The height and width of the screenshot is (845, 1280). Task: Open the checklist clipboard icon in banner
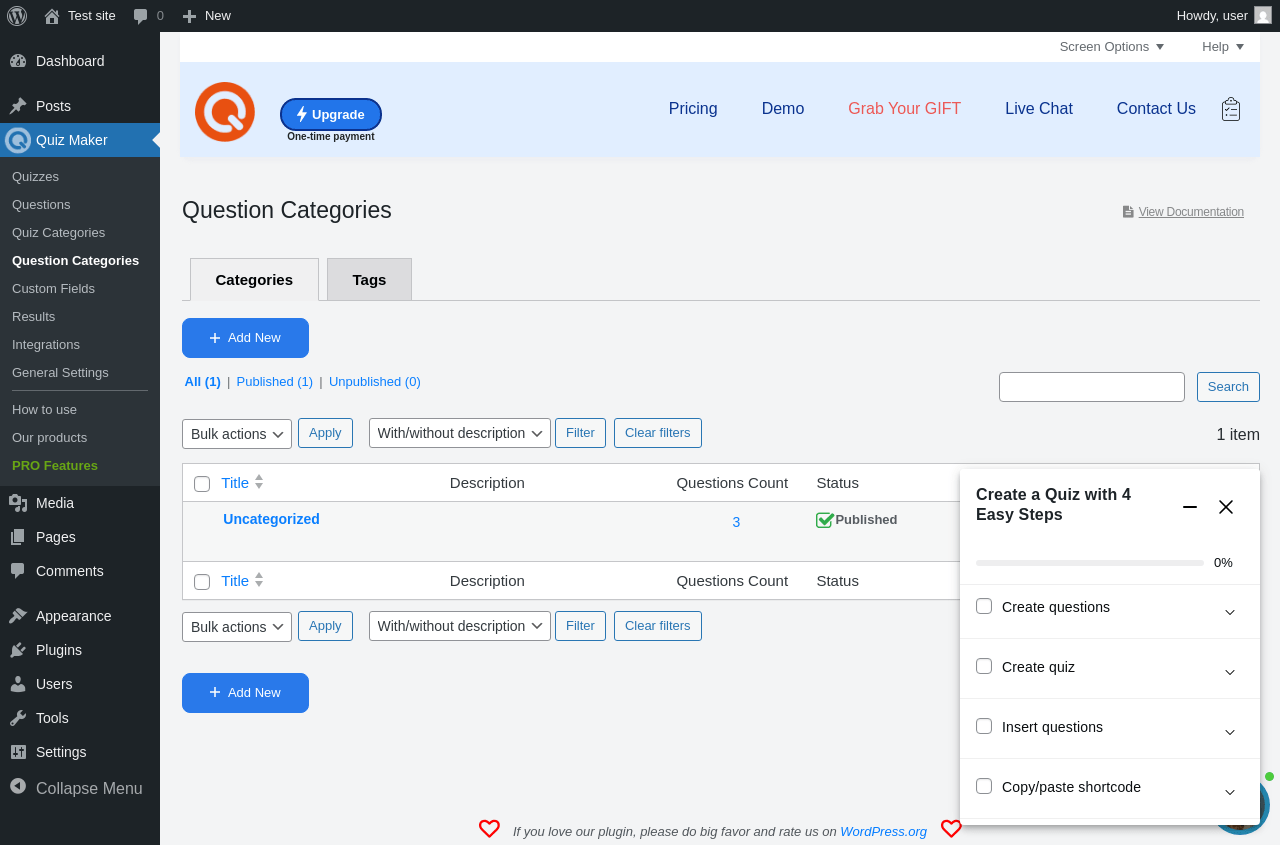[x=1231, y=109]
